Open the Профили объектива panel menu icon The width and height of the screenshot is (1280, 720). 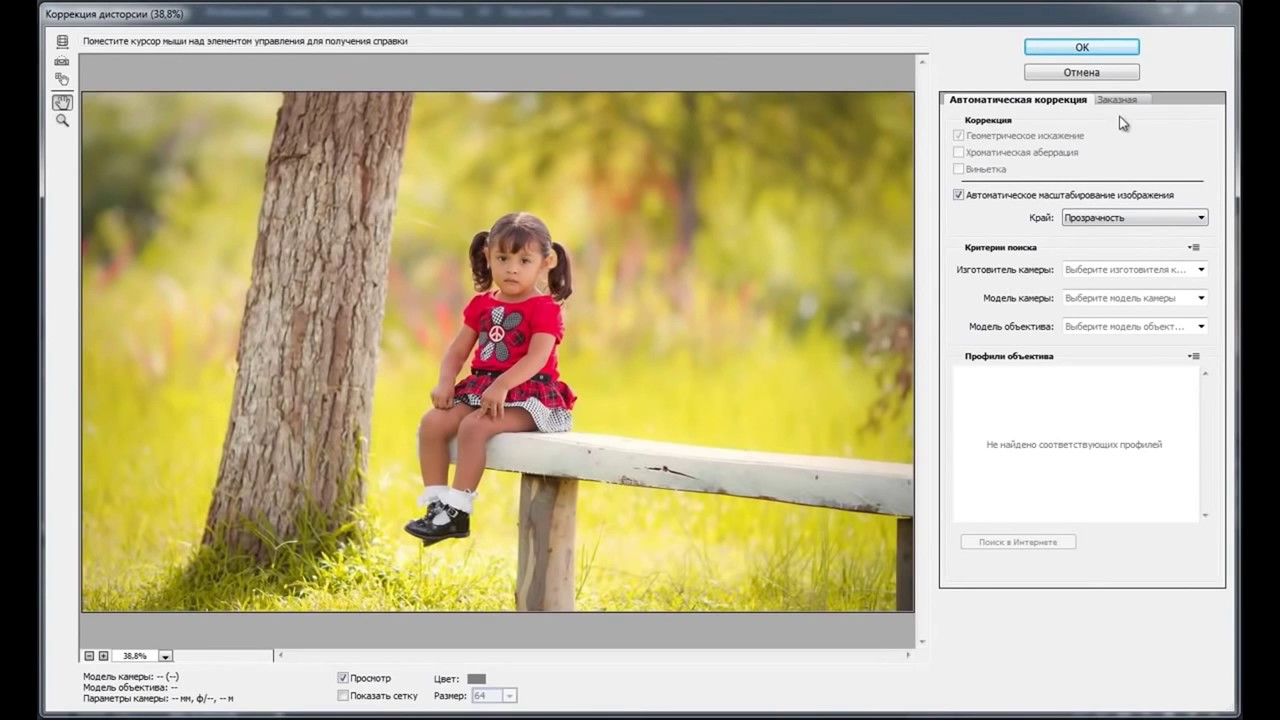coord(1194,356)
